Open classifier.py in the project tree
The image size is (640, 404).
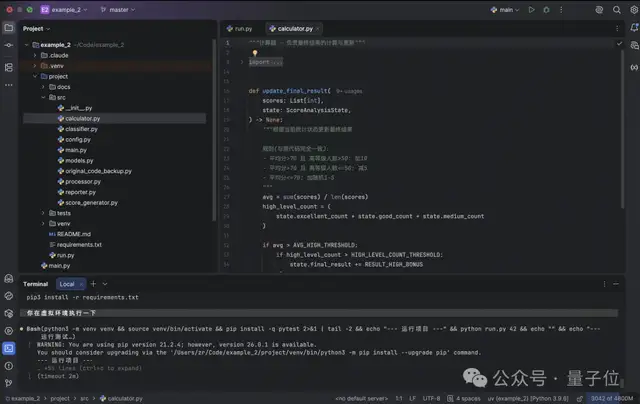[x=80, y=129]
